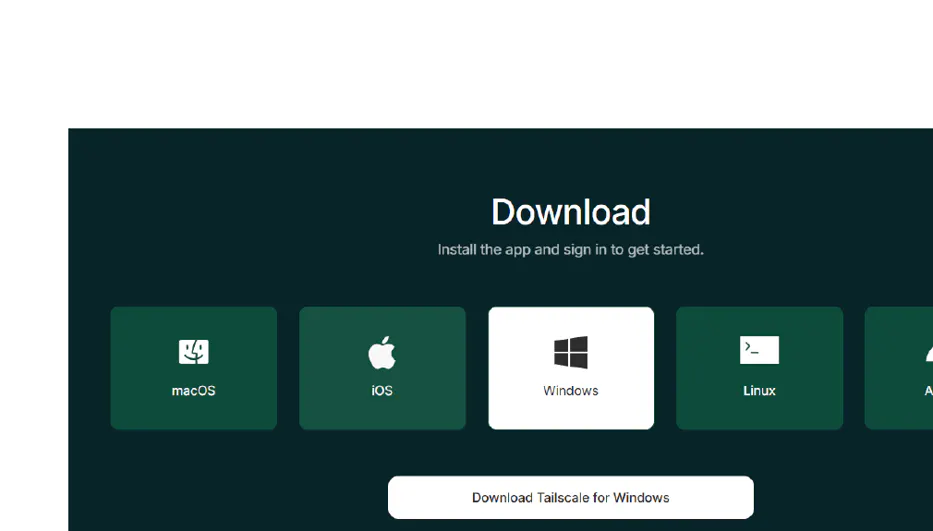
Task: Click the 'Install the app and sign in' subtitle
Action: (571, 249)
